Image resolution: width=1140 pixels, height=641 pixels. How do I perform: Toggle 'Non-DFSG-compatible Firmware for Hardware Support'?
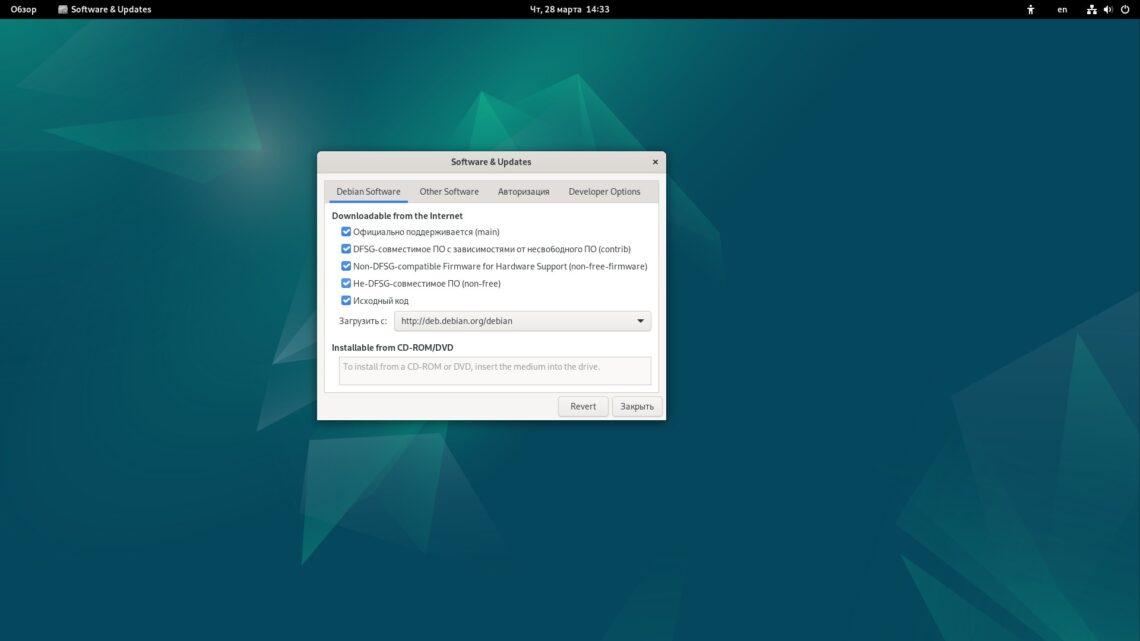[345, 266]
